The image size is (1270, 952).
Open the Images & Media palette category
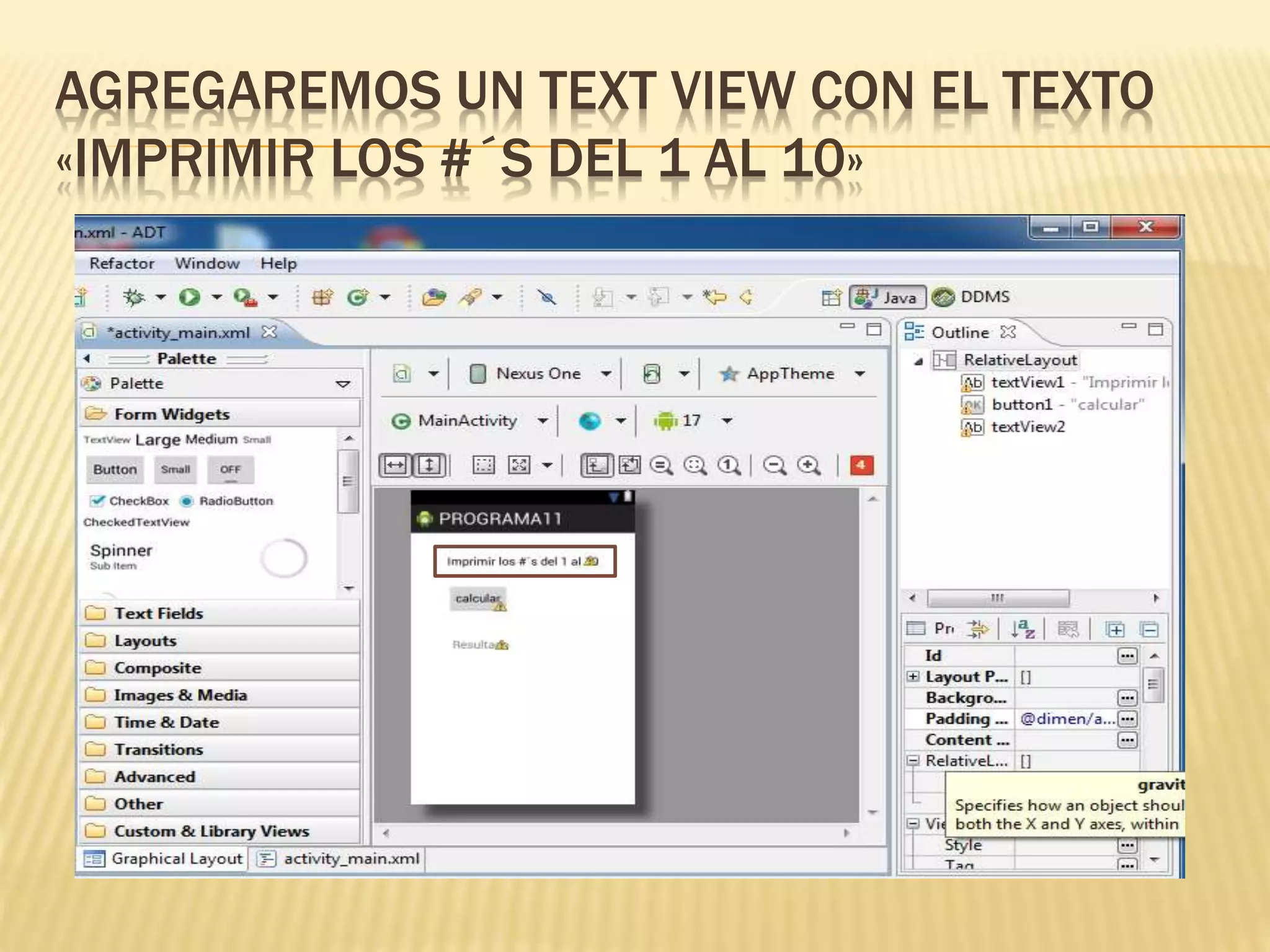click(x=220, y=695)
